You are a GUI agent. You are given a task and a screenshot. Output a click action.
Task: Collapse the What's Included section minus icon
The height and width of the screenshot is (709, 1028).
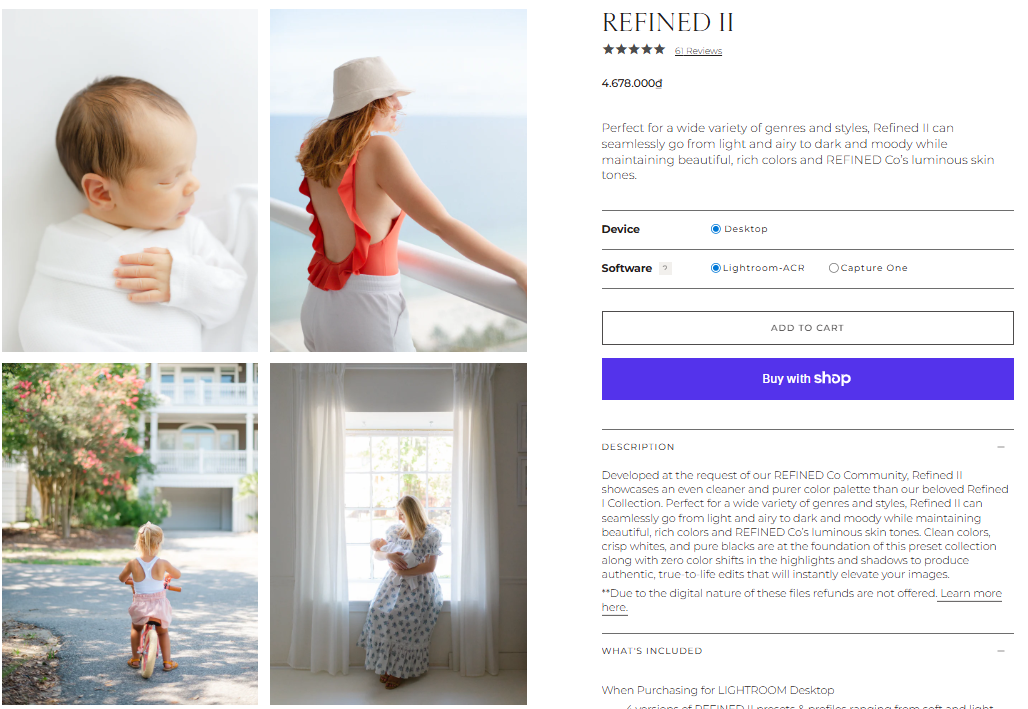pyautogui.click(x=1000, y=651)
